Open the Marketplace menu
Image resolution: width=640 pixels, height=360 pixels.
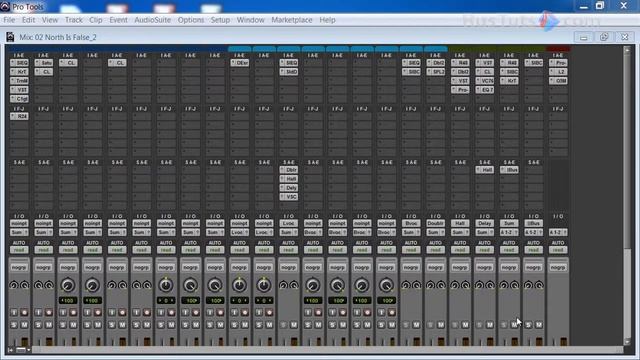click(292, 20)
